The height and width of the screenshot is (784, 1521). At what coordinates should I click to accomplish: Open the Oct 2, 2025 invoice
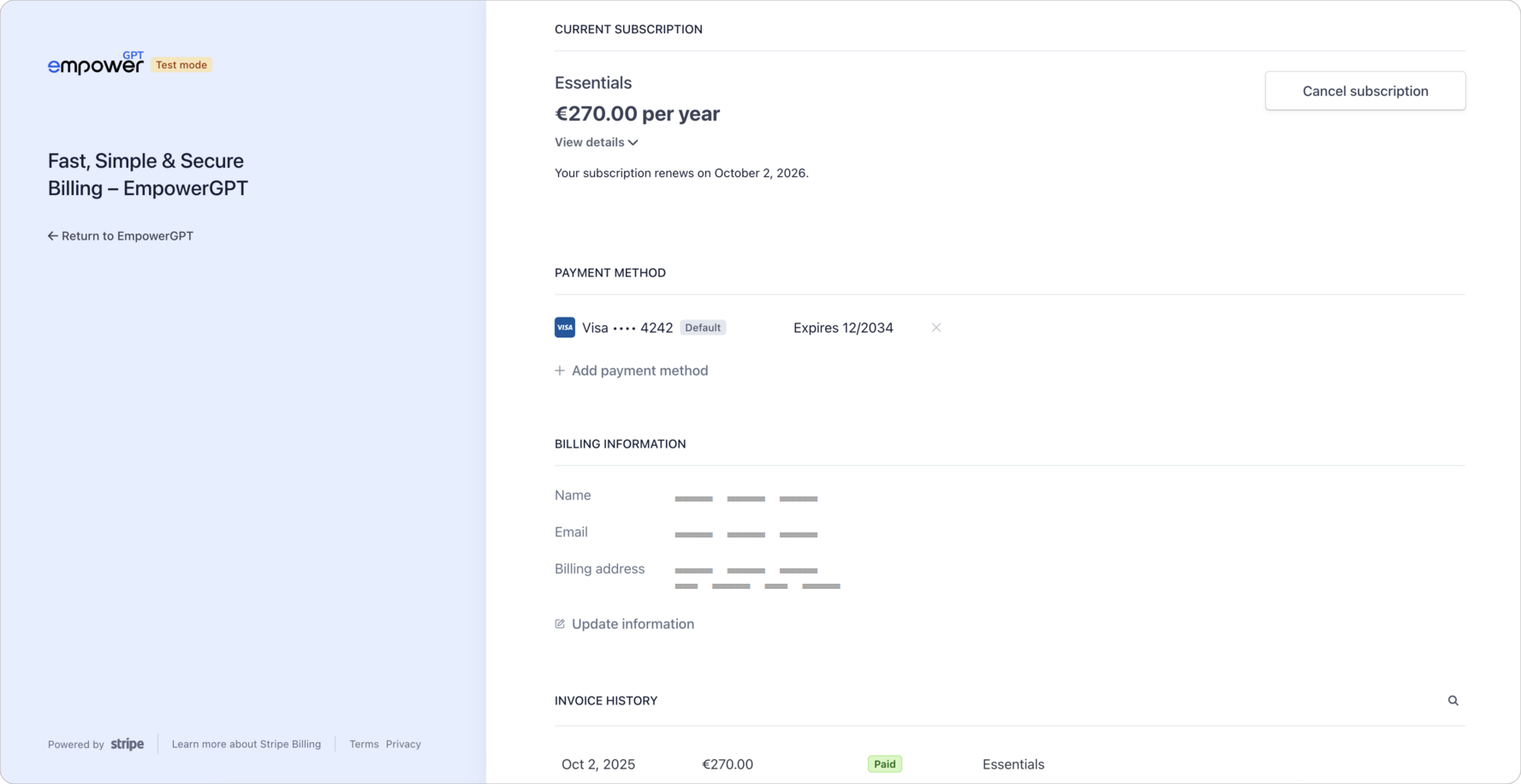[x=598, y=764]
